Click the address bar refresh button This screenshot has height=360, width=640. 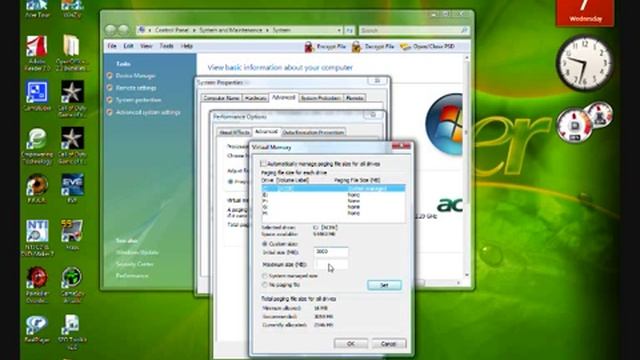click(x=349, y=30)
